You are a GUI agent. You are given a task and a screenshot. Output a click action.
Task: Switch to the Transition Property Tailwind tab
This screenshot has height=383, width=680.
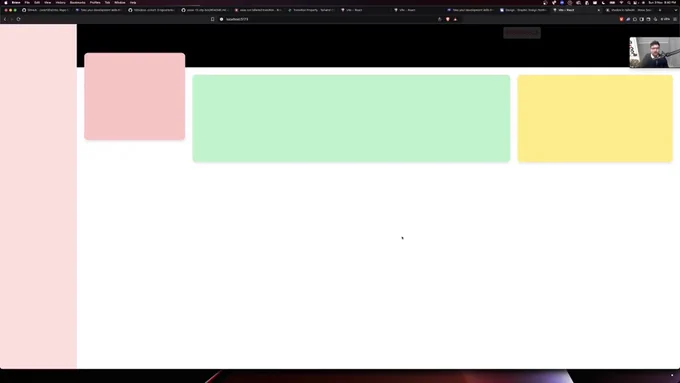pos(311,10)
